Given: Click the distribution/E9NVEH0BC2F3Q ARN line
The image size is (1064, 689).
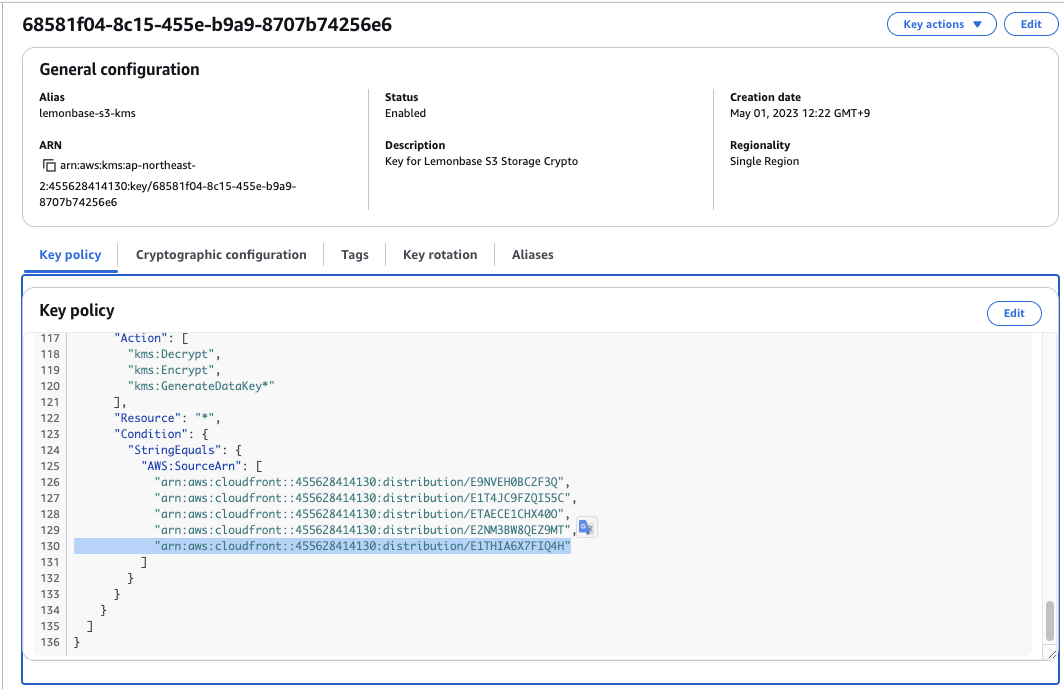Looking at the screenshot, I should 362,482.
